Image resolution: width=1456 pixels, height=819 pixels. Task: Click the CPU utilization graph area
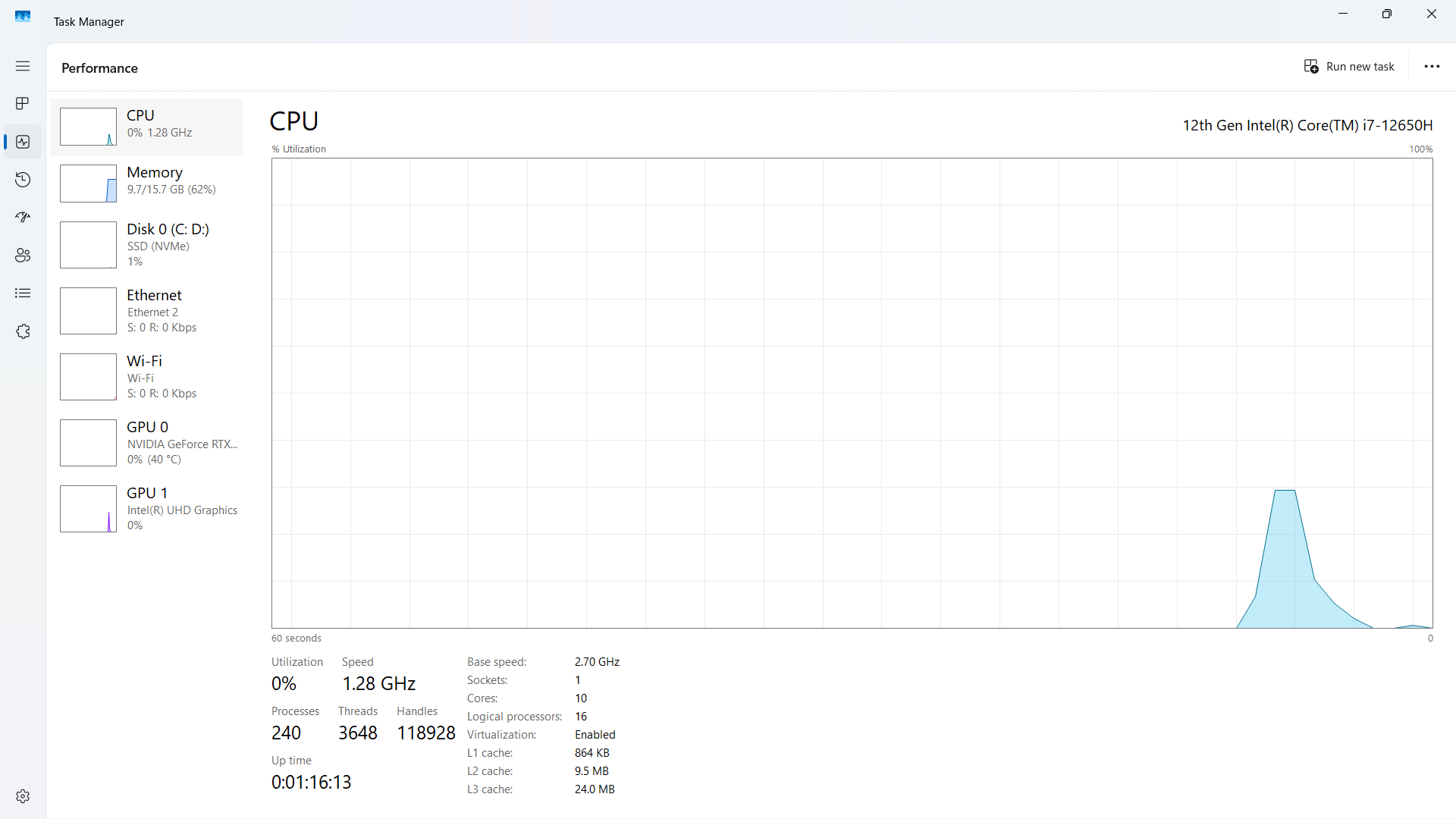852,393
